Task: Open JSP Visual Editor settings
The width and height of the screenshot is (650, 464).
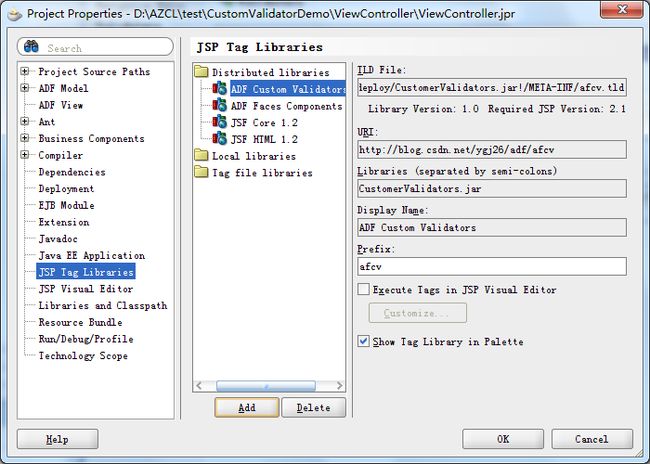Action: coord(86,289)
